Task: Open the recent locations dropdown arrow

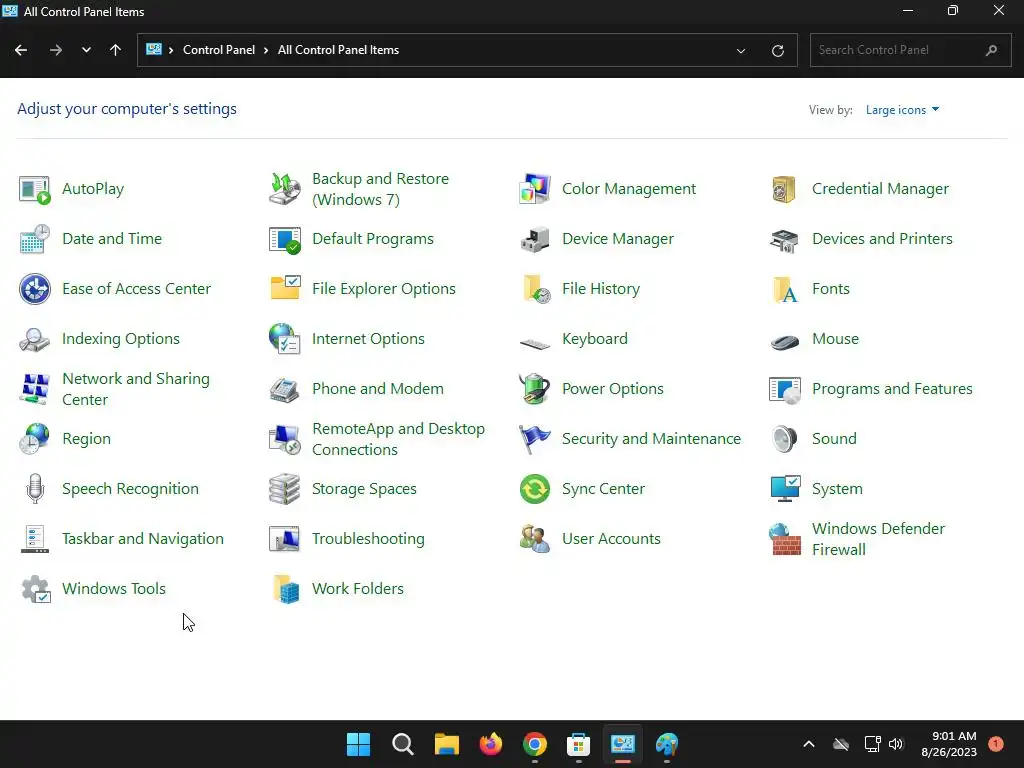Action: pyautogui.click(x=86, y=50)
